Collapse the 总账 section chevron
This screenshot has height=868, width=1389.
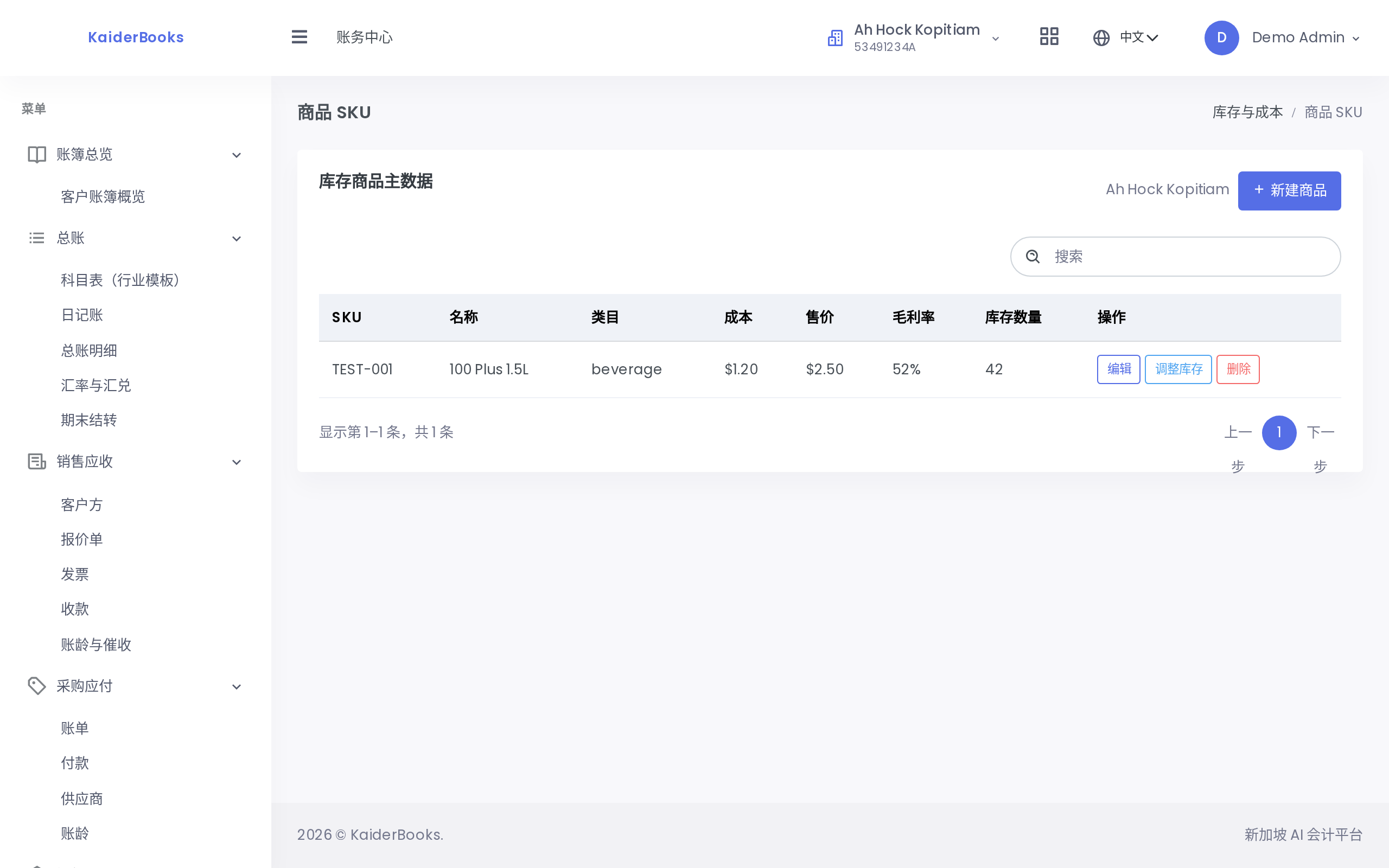pyautogui.click(x=237, y=238)
